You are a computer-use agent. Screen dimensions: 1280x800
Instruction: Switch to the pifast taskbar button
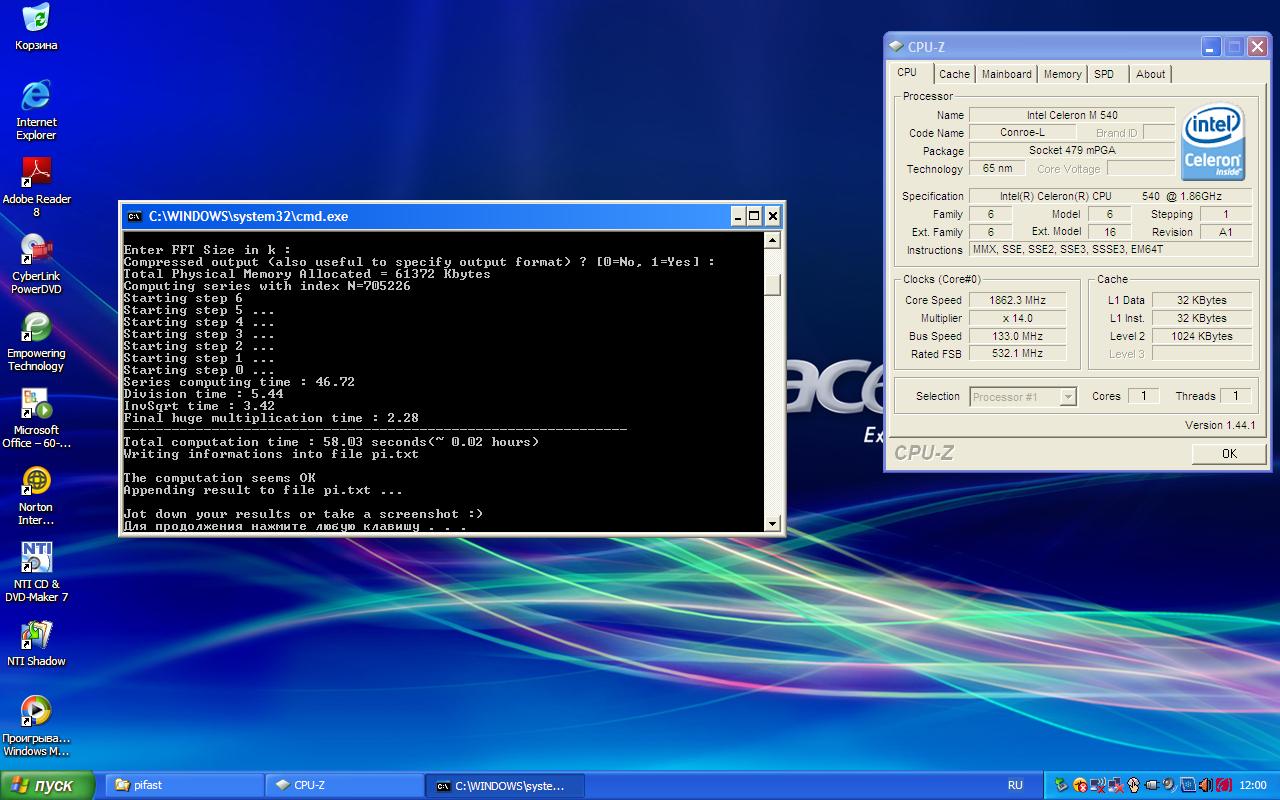point(184,785)
